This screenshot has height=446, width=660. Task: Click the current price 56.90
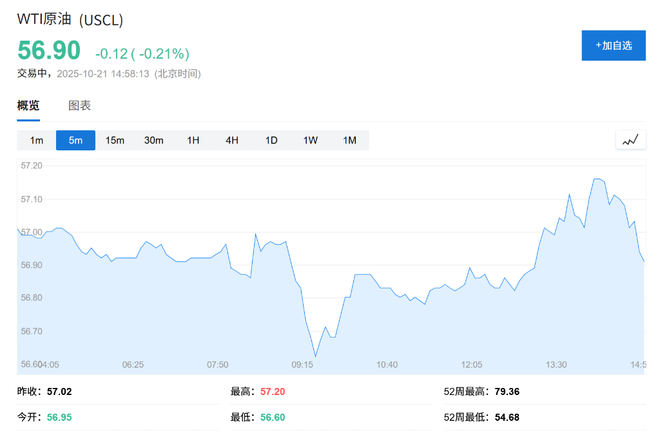[49, 52]
